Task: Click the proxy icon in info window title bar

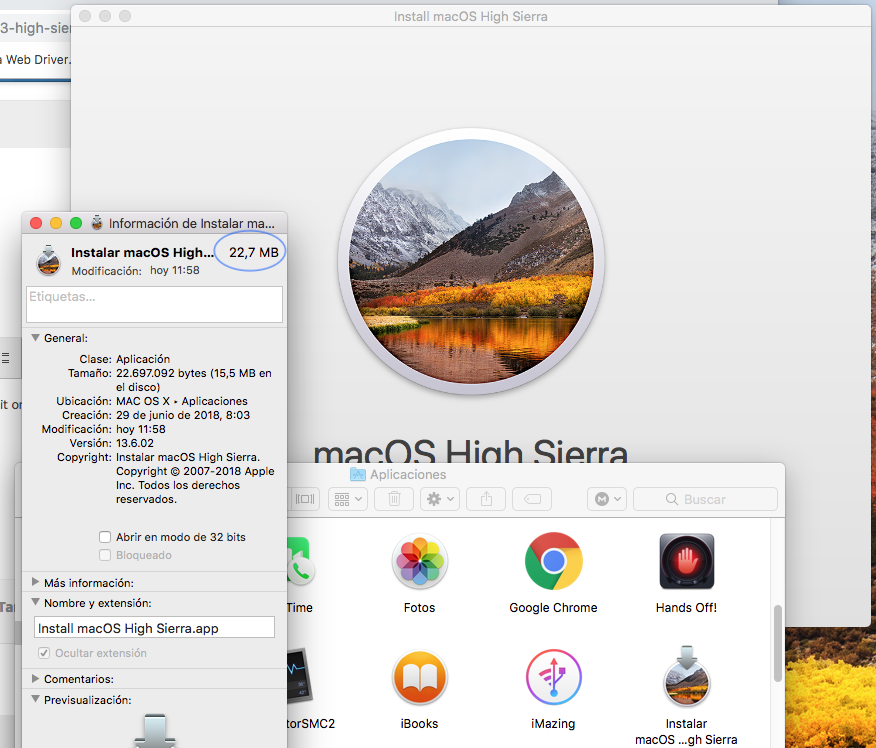Action: click(97, 223)
